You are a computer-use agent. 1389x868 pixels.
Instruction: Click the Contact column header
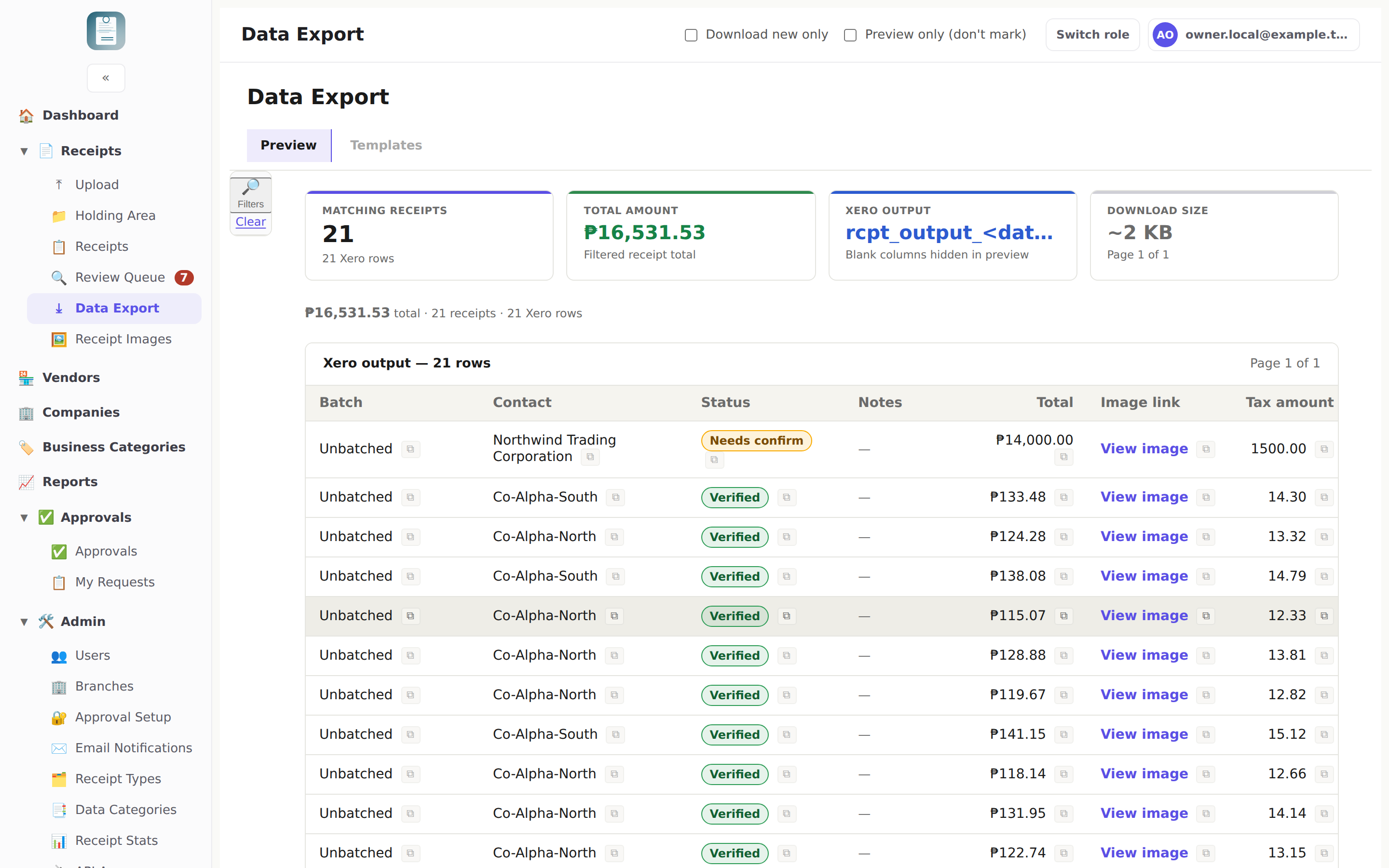(522, 403)
